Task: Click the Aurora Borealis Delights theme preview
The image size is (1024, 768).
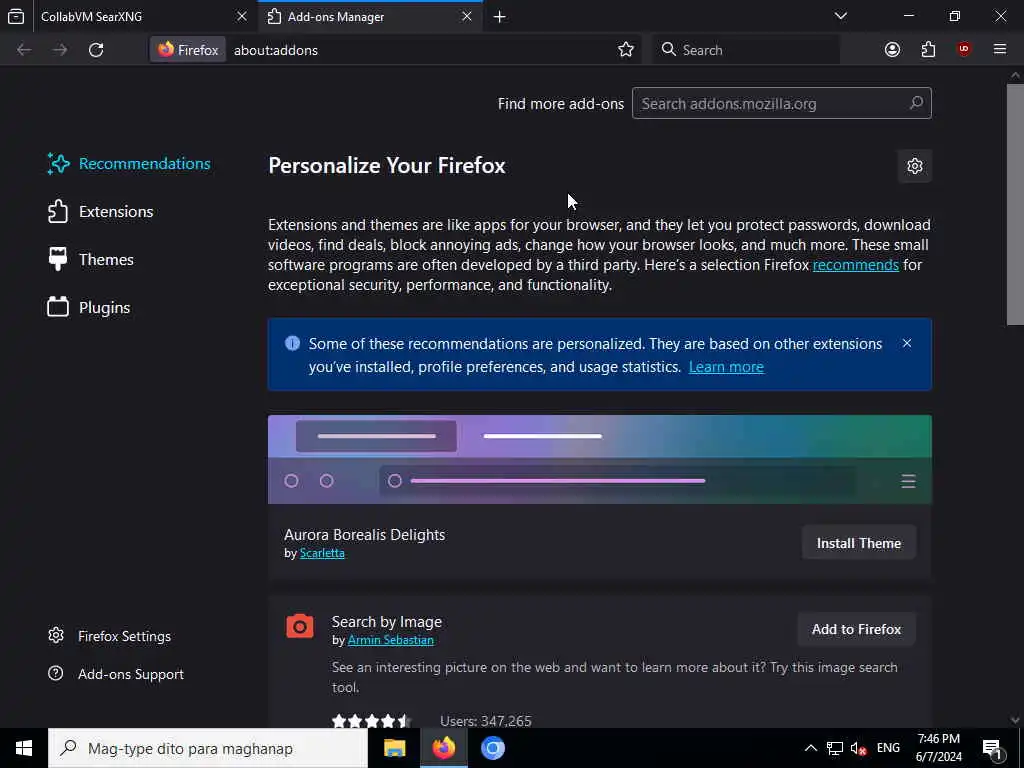Action: pyautogui.click(x=600, y=459)
